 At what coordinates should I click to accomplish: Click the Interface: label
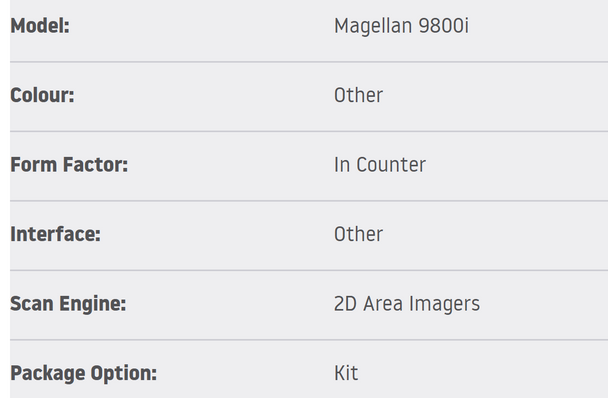tap(55, 234)
